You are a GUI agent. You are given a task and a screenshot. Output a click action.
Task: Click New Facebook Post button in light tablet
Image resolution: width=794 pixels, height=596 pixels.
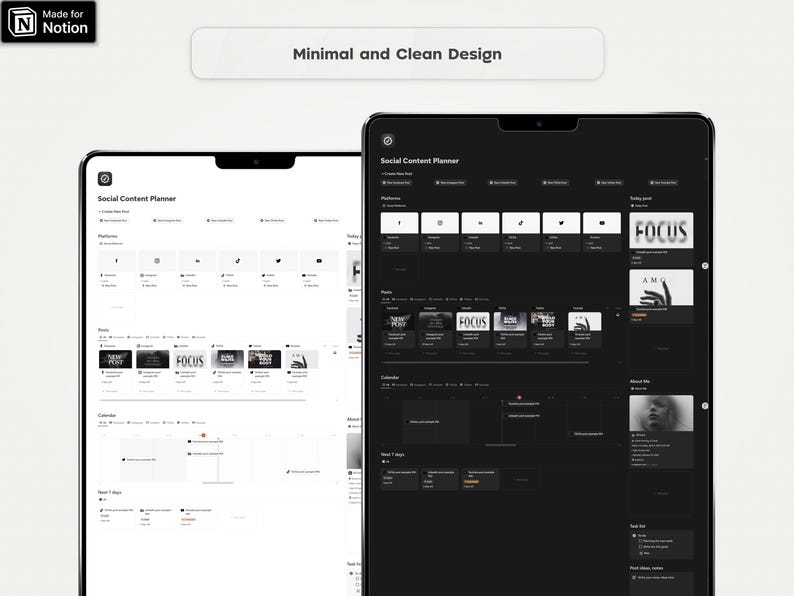pos(113,221)
